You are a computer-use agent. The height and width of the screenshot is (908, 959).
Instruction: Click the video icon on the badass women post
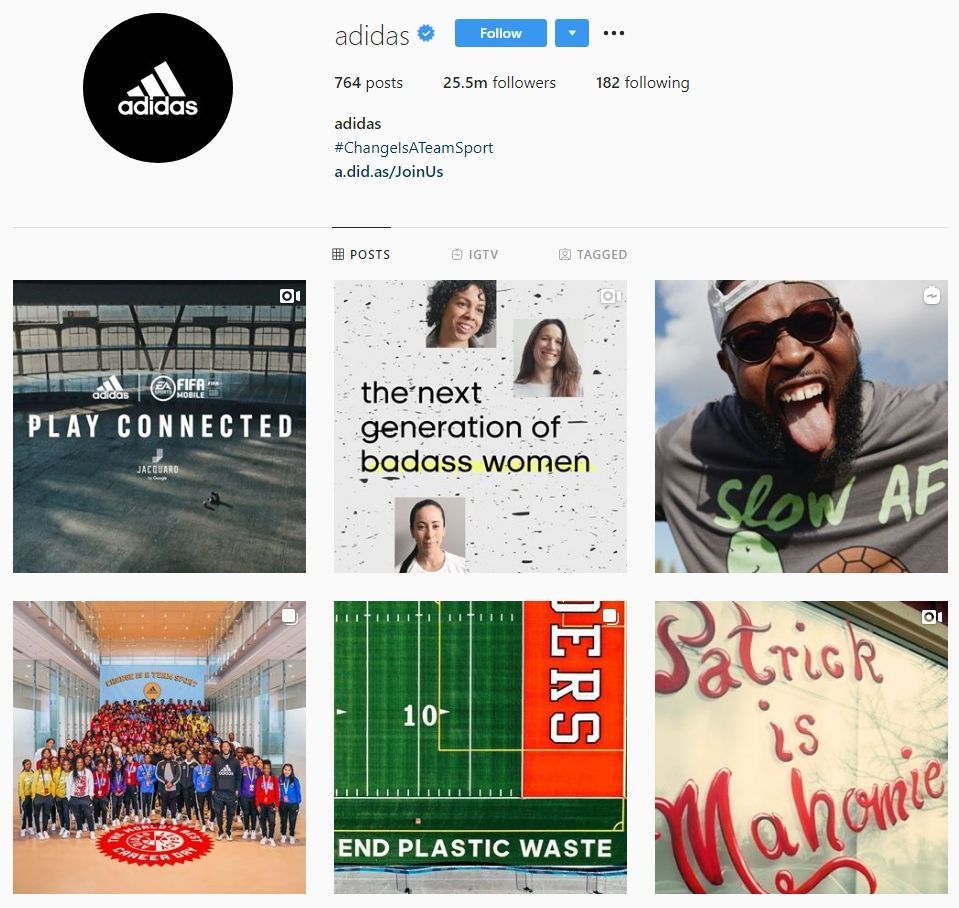(610, 296)
